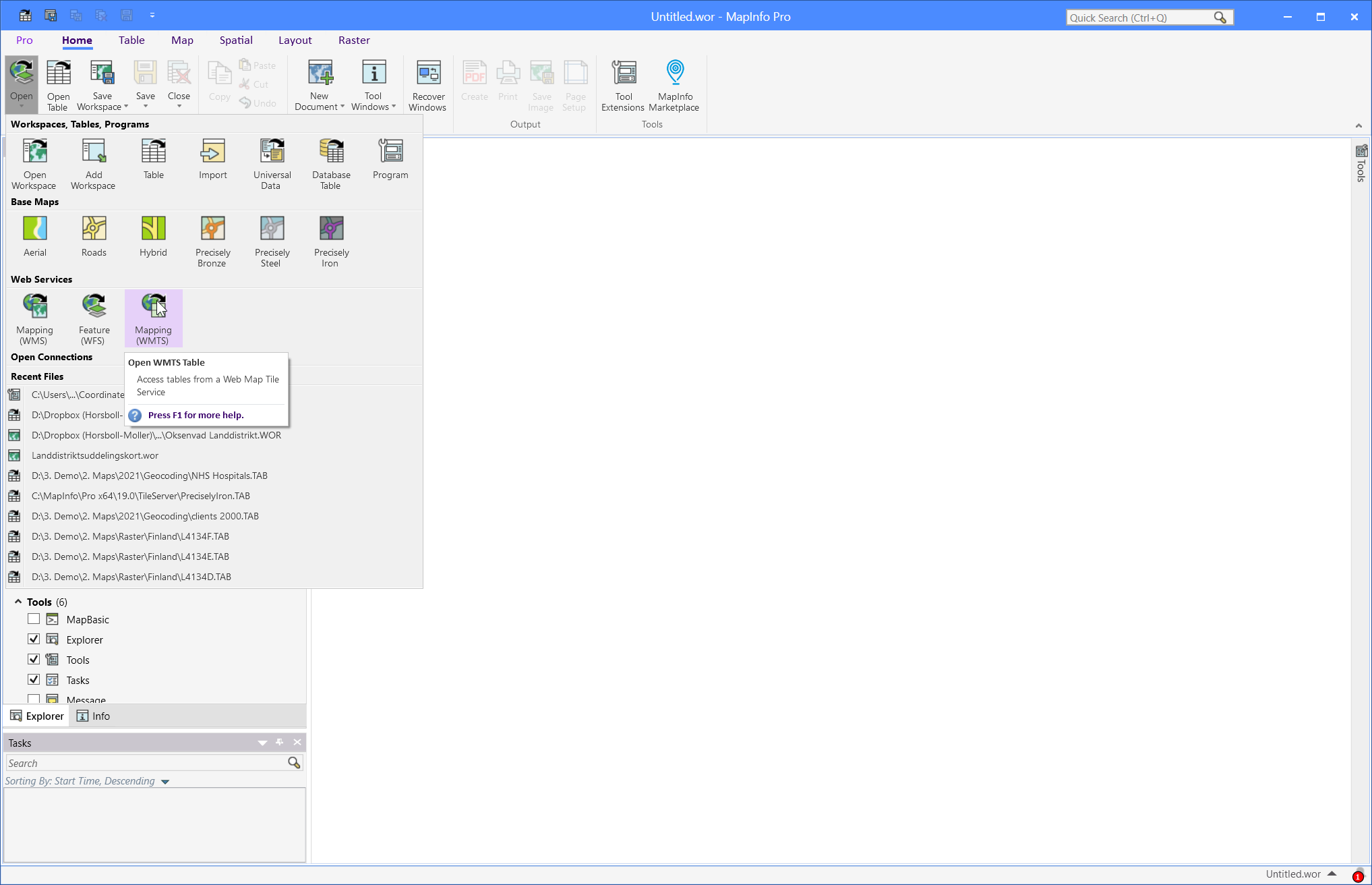Uncheck the Explorer window checkbox
This screenshot has width=1372, height=885.
[x=34, y=639]
